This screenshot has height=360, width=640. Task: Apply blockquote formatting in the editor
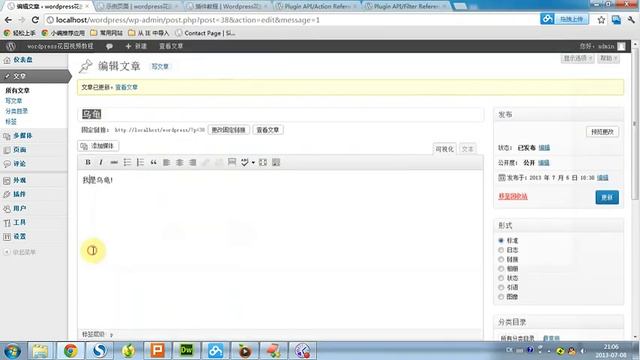coord(153,162)
